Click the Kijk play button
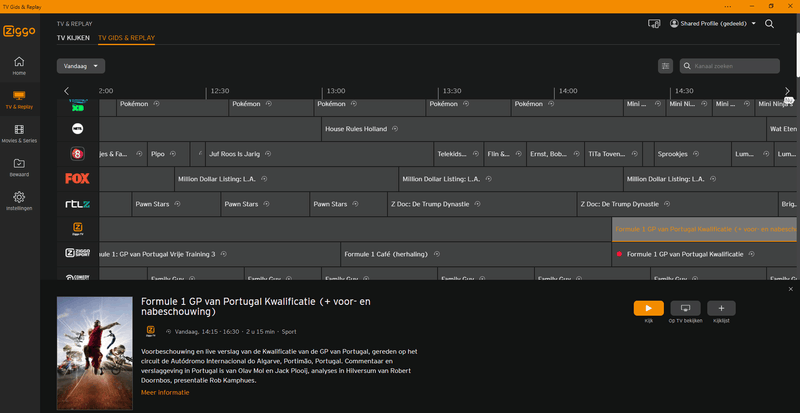This screenshot has width=800, height=413. tap(648, 308)
